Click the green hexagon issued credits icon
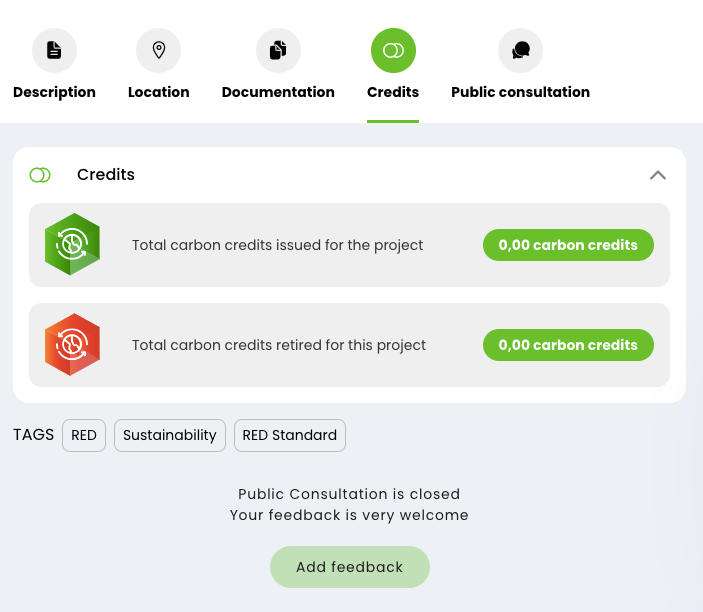 click(72, 244)
